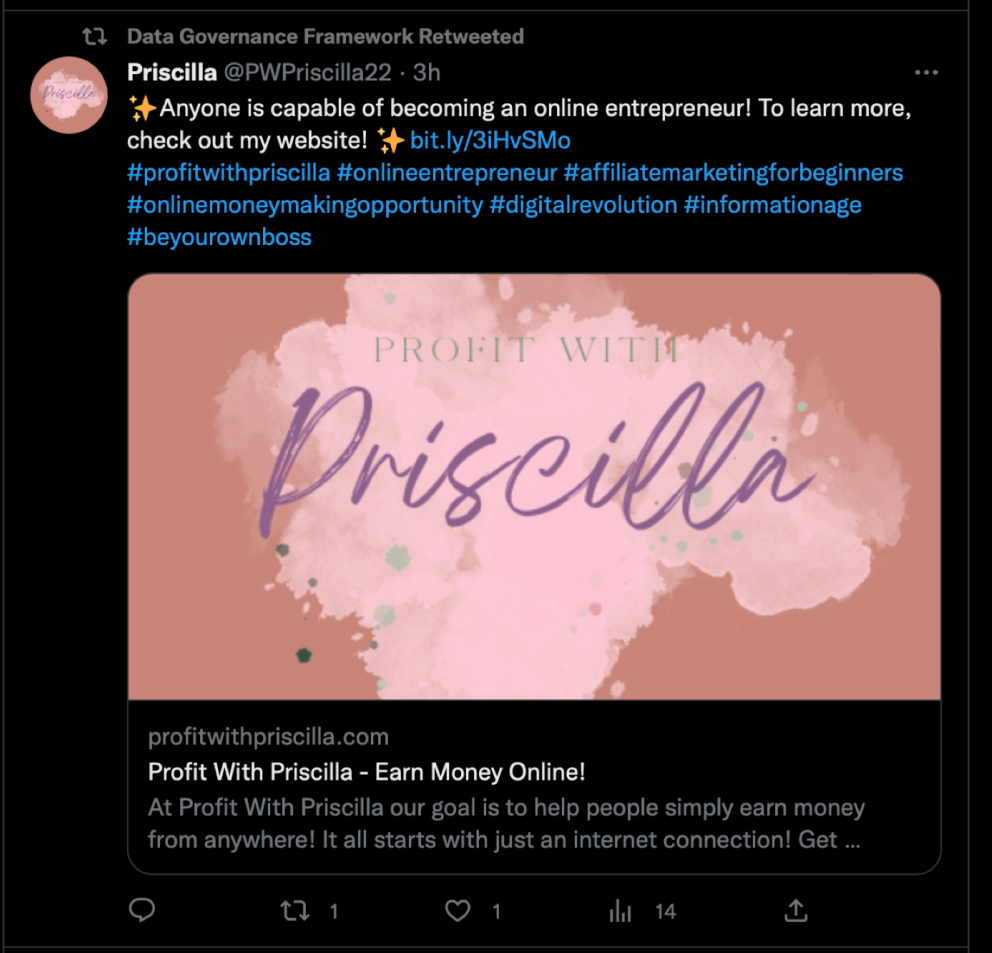Click the 3h timestamp

427,72
